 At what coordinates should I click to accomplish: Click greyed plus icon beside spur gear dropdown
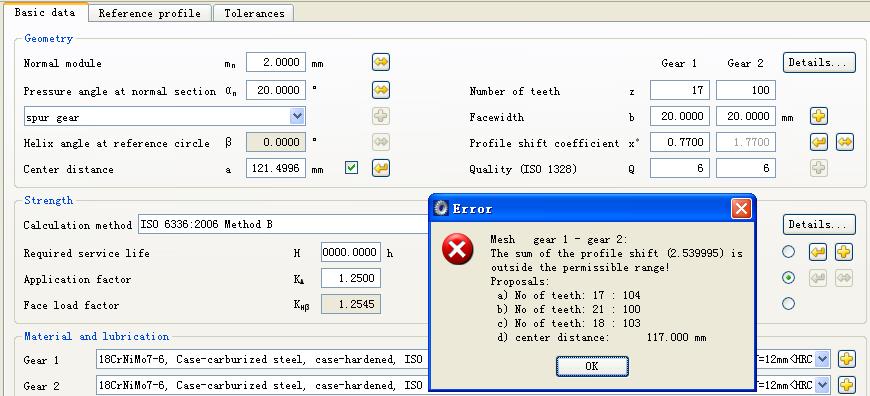click(x=381, y=116)
